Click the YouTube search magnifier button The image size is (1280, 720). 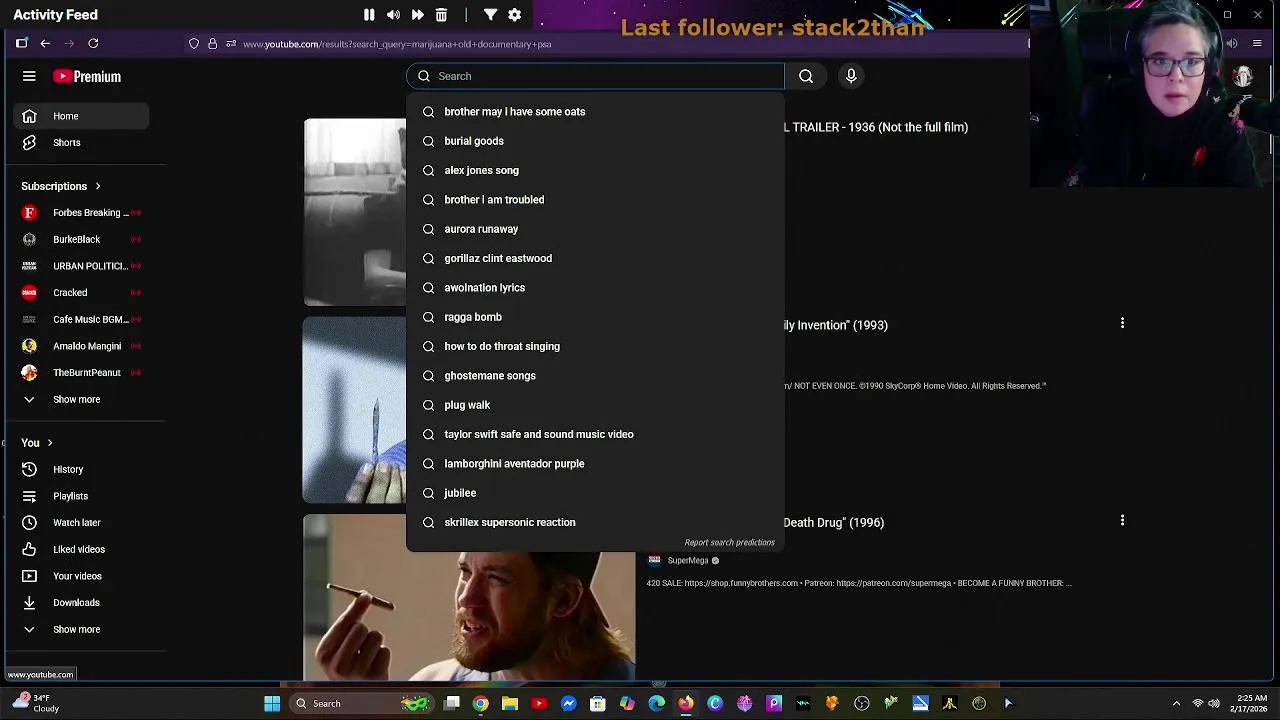pos(806,76)
